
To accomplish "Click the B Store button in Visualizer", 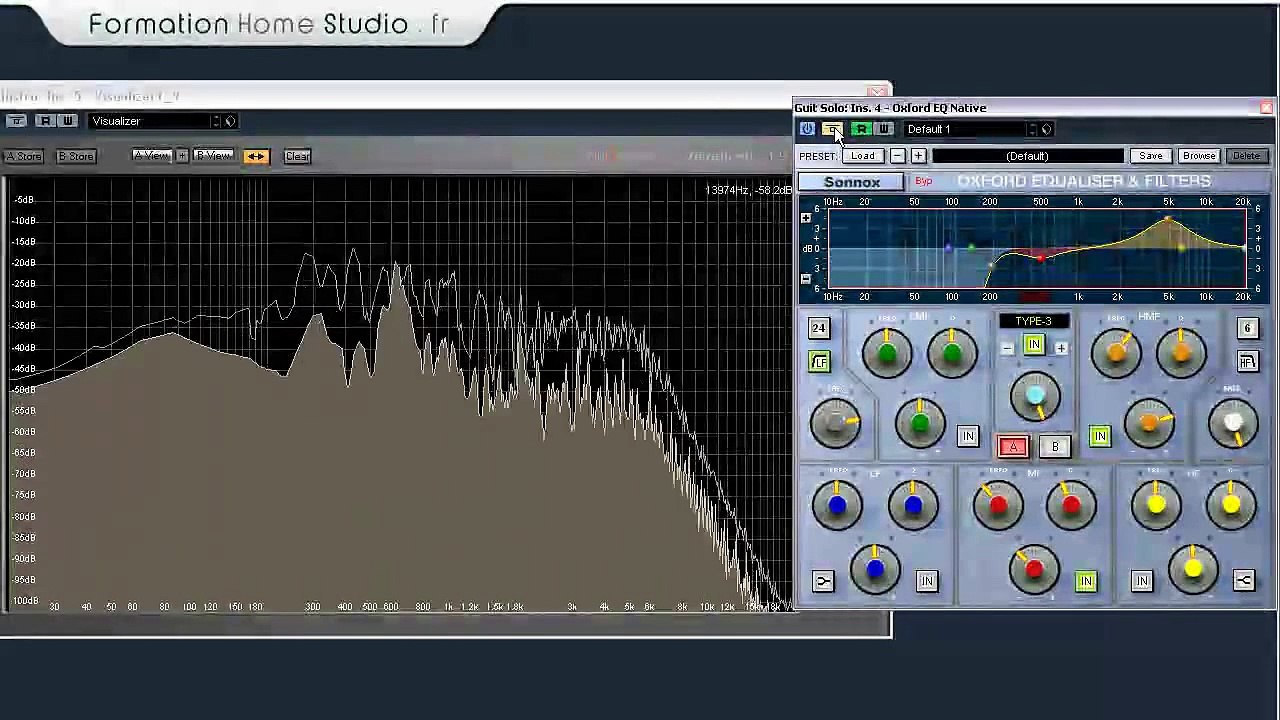I will click(x=76, y=156).
